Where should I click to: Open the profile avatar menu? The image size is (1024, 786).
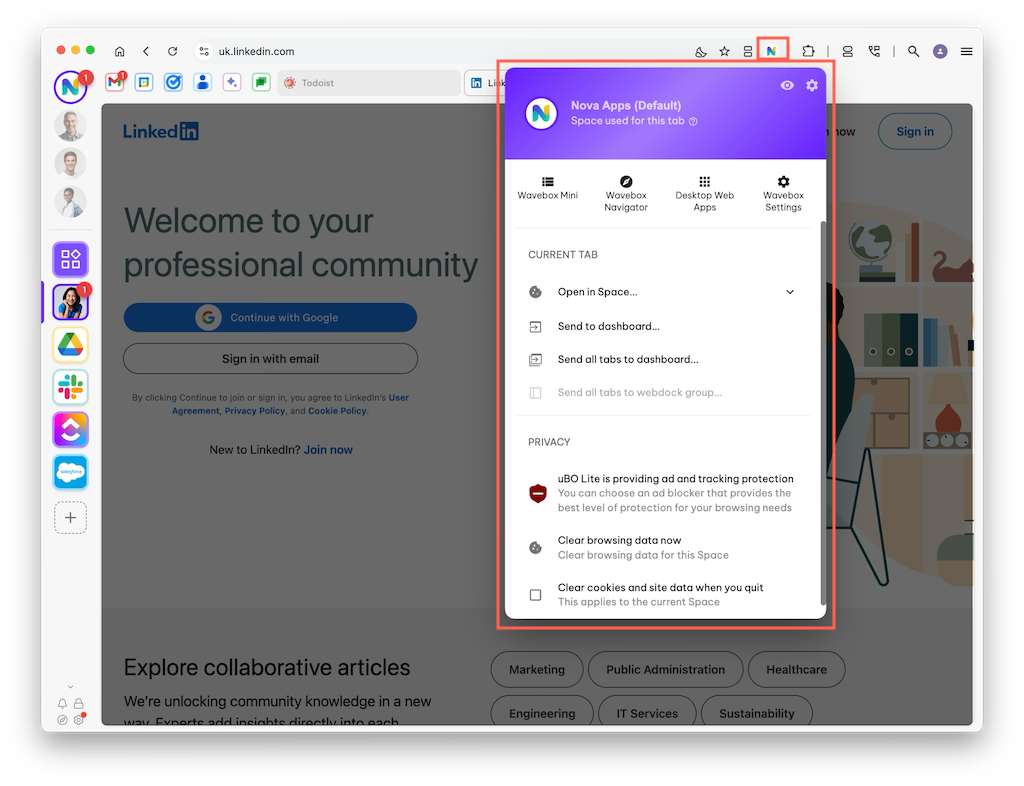(x=940, y=51)
